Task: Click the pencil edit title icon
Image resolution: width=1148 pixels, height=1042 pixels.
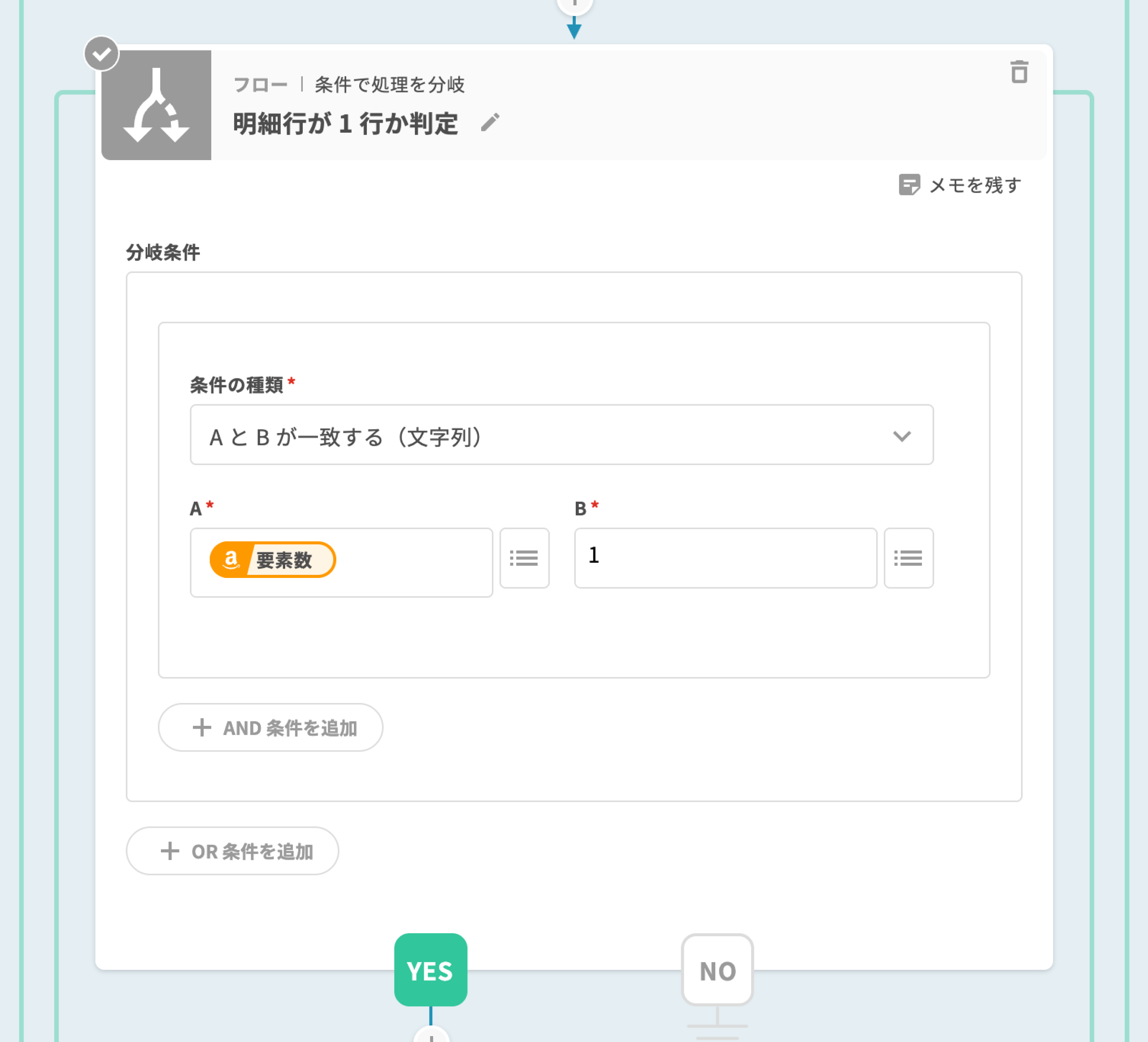Action: coord(490,122)
